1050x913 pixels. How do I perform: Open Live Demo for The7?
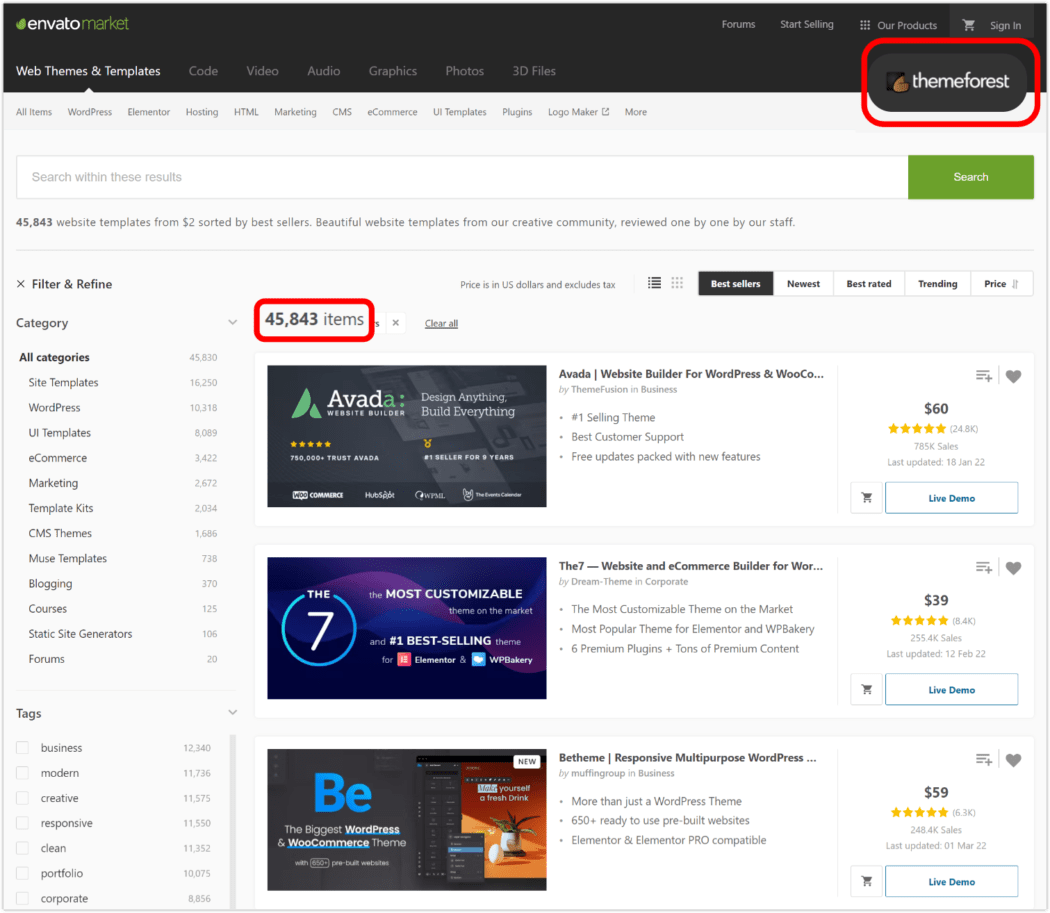(x=951, y=689)
